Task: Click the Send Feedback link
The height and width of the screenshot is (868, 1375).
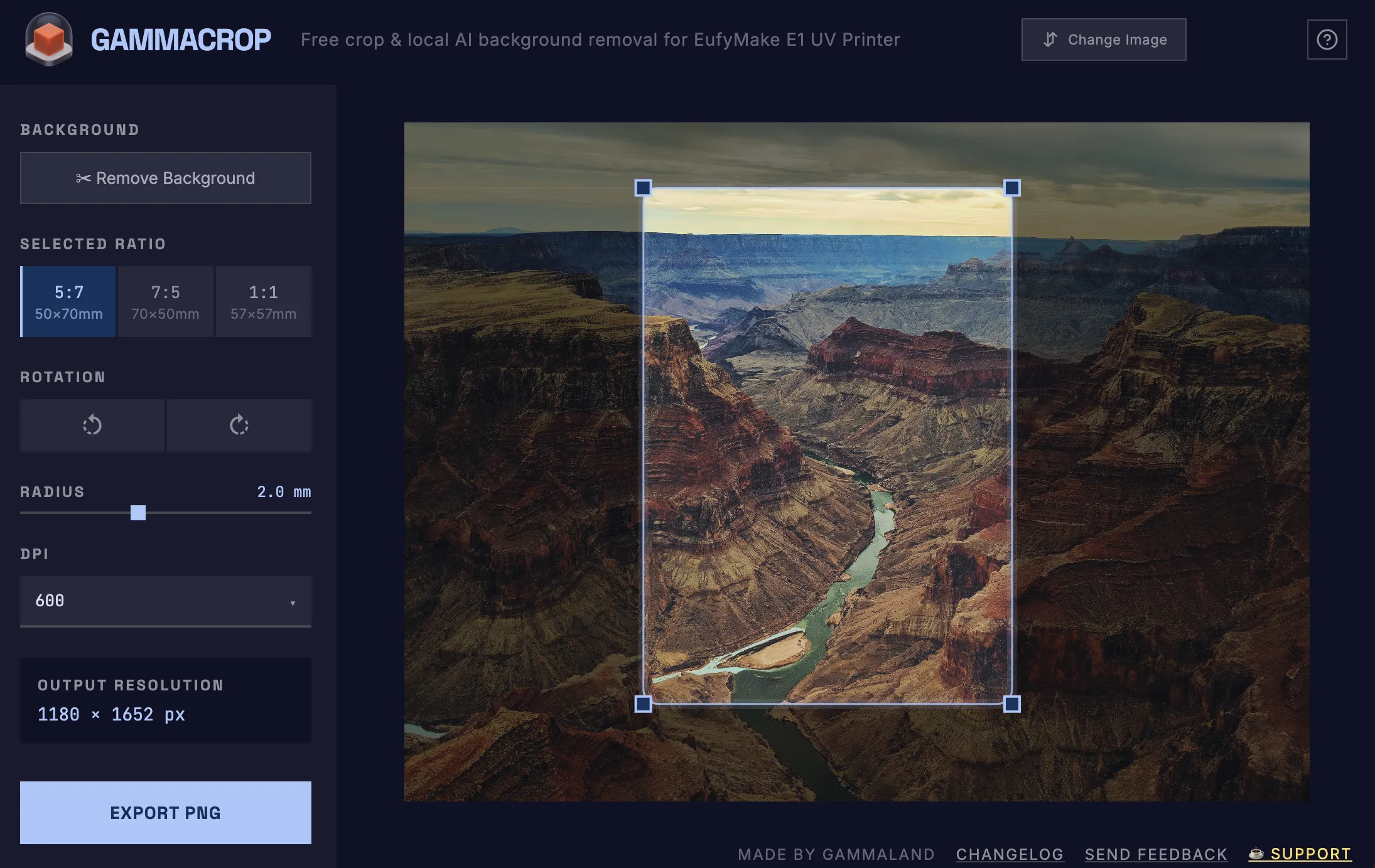Action: 1155,854
